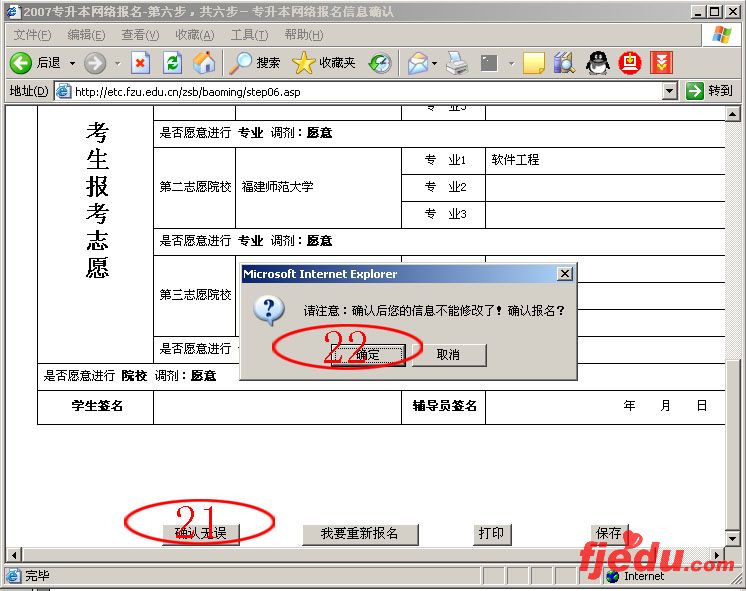Open the 工具(T) menu

click(x=249, y=35)
